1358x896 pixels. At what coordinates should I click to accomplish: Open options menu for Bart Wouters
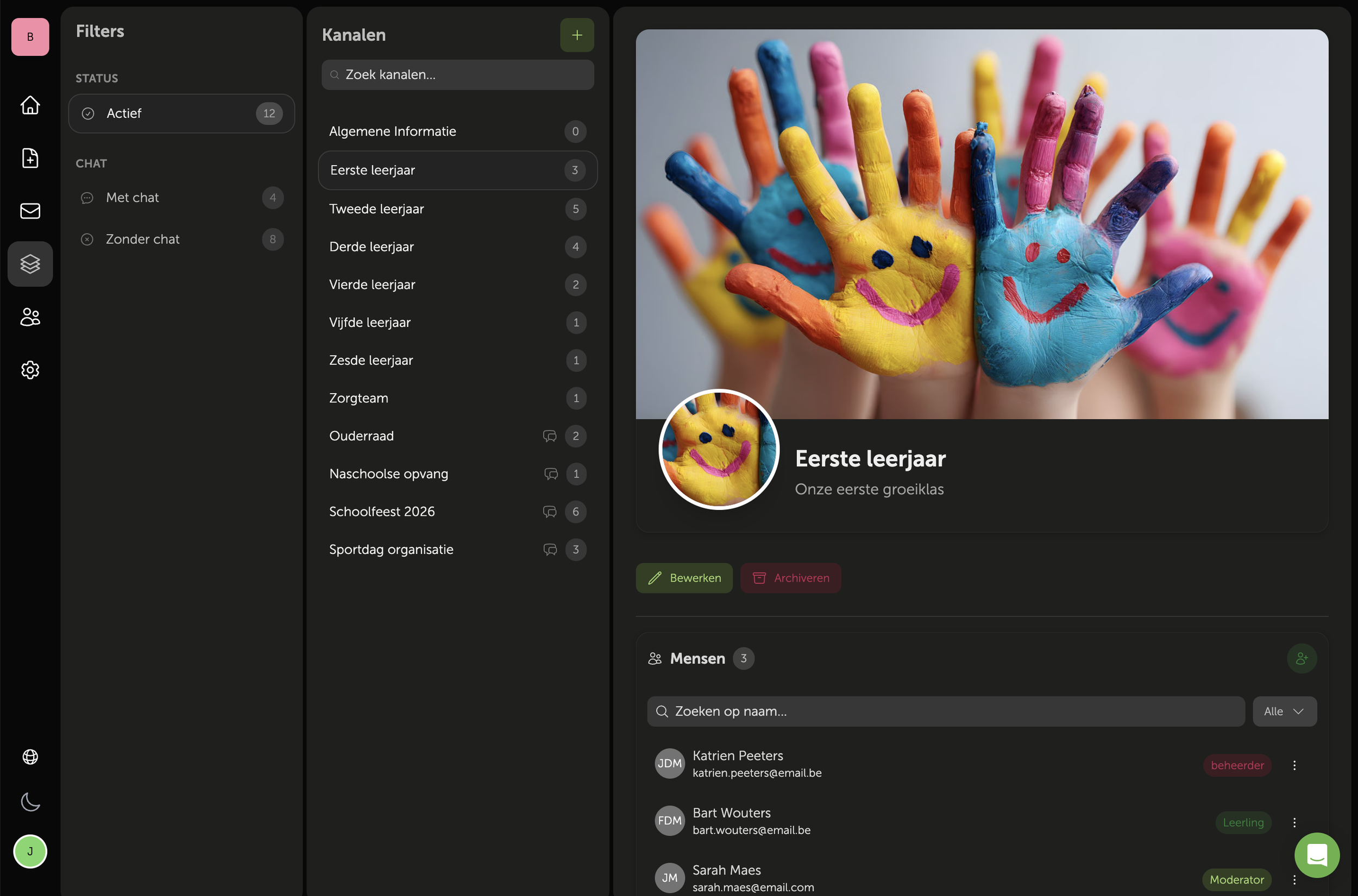pos(1294,822)
